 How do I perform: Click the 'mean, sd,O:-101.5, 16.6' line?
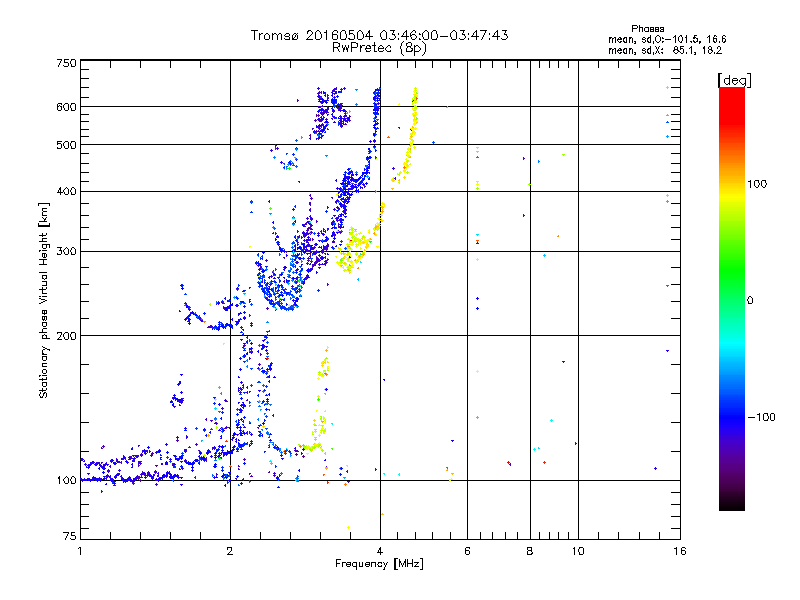click(x=667, y=39)
